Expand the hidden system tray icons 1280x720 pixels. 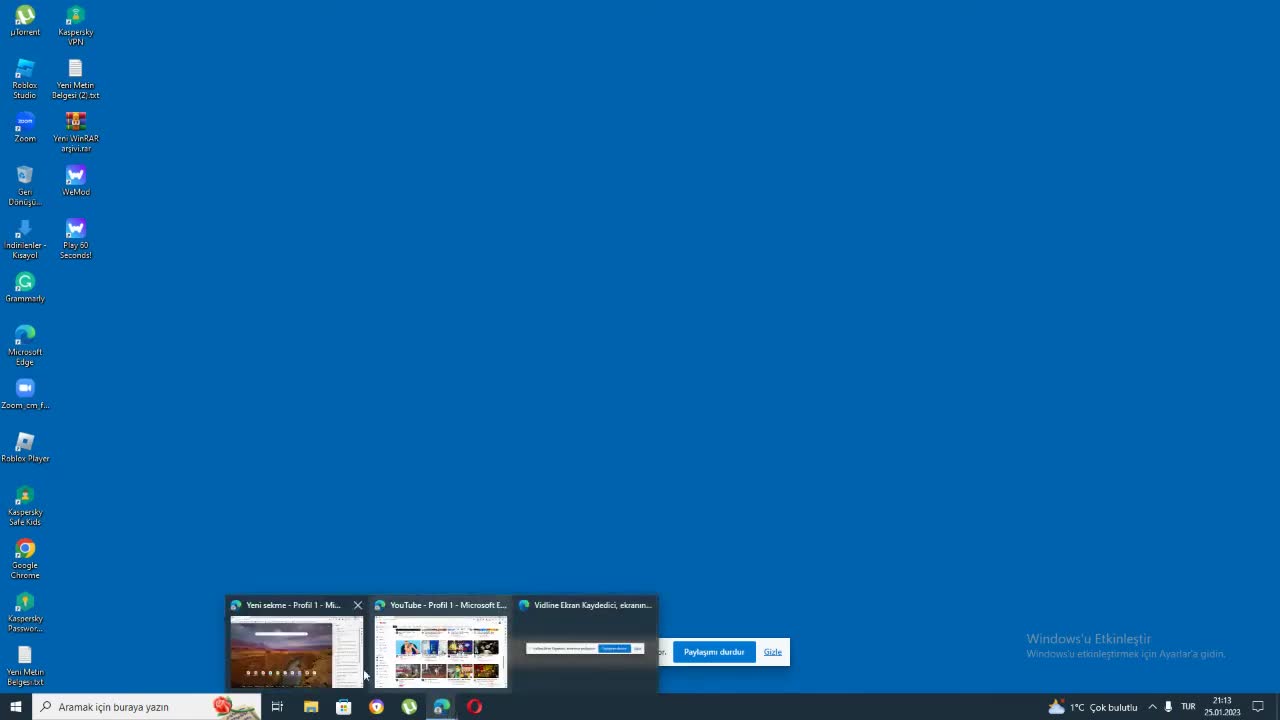point(1152,707)
